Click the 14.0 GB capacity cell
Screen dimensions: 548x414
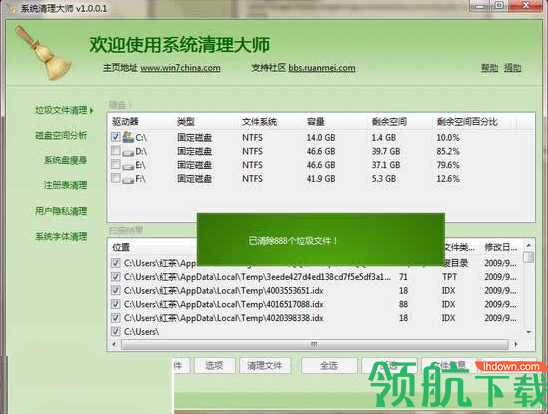click(321, 138)
